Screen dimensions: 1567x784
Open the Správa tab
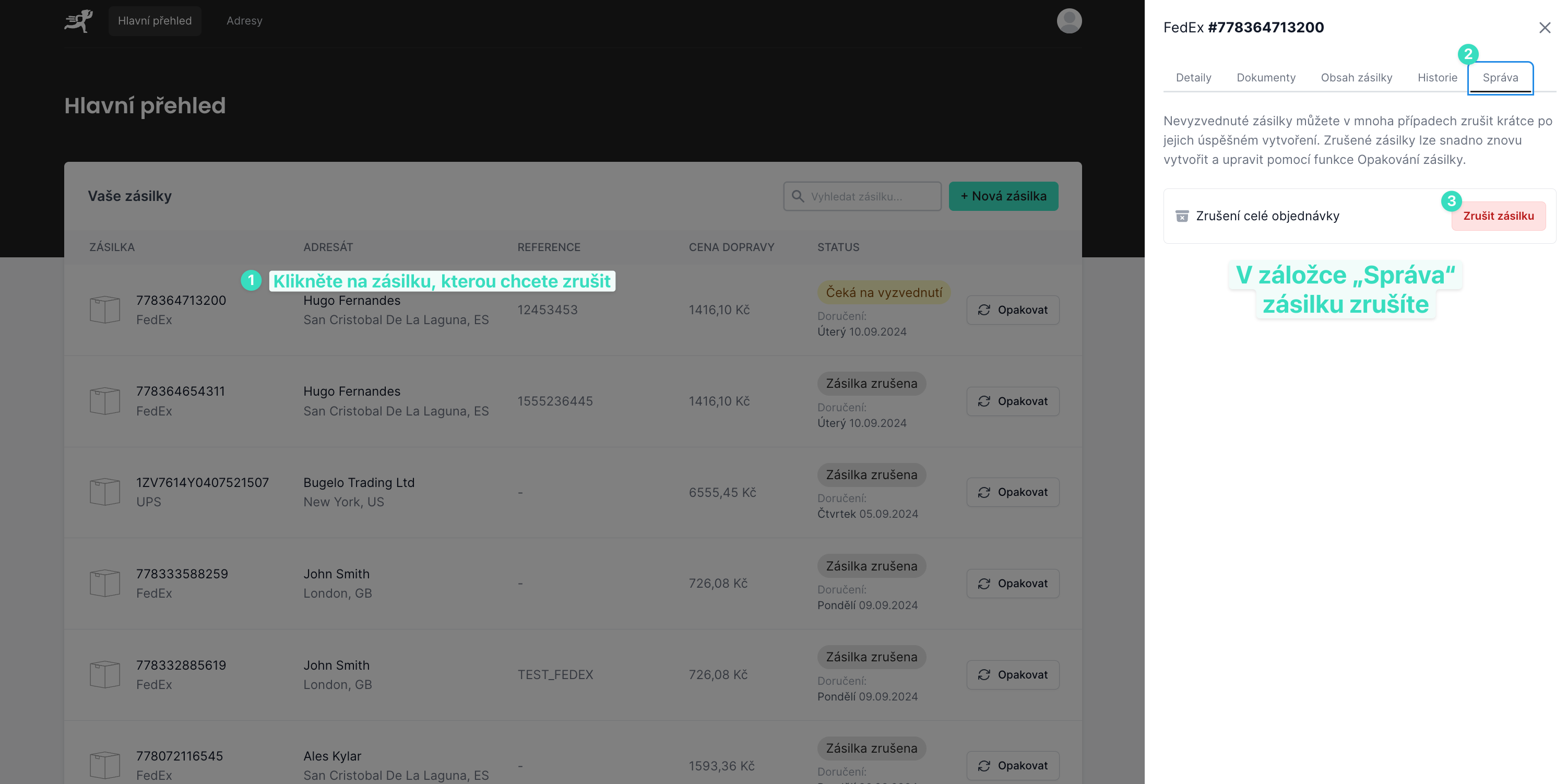coord(1500,78)
